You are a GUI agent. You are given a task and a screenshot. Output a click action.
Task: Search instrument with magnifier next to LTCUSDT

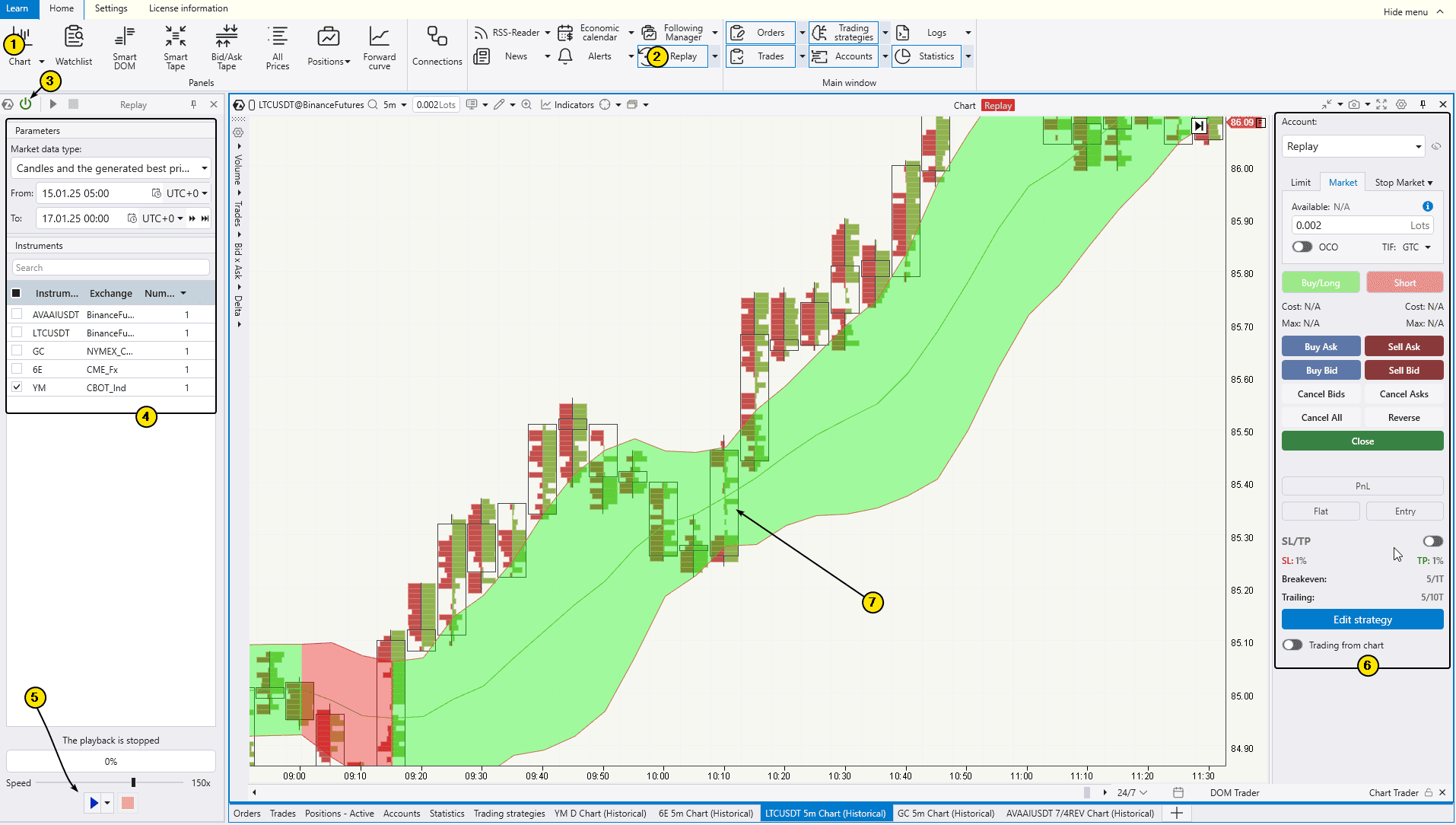coord(373,105)
